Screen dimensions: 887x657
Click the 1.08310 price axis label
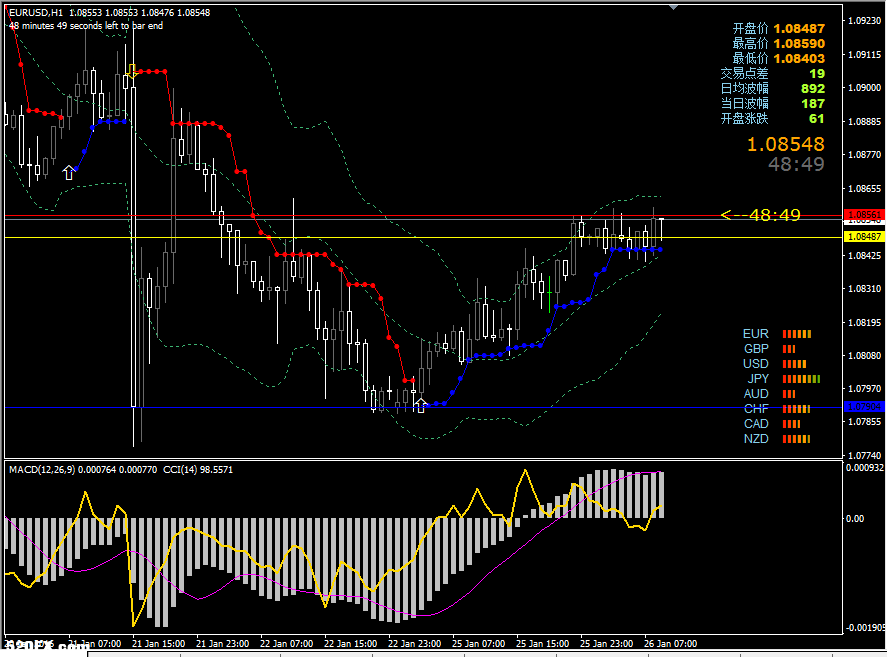click(x=864, y=289)
